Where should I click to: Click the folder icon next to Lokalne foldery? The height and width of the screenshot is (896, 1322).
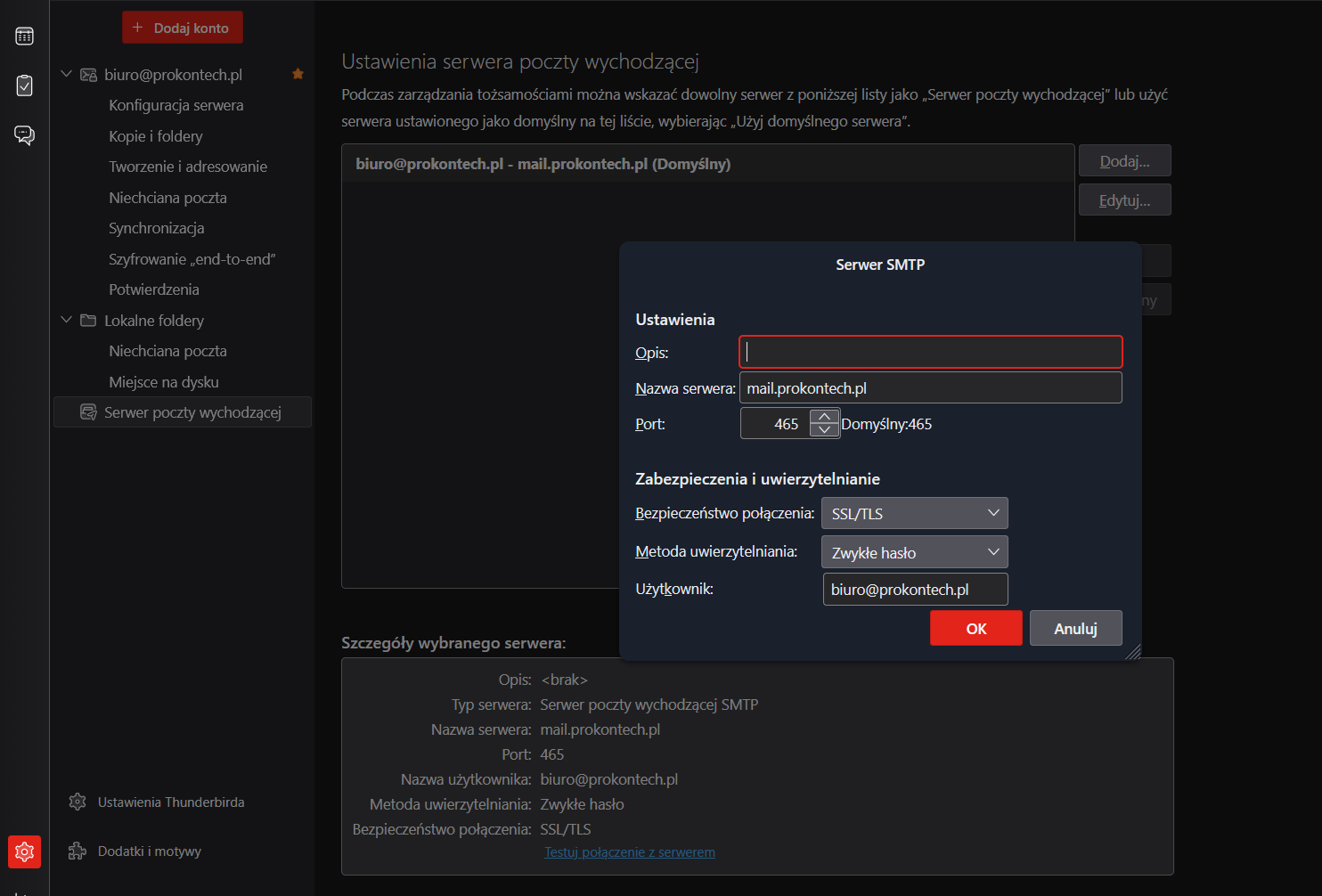pos(88,321)
